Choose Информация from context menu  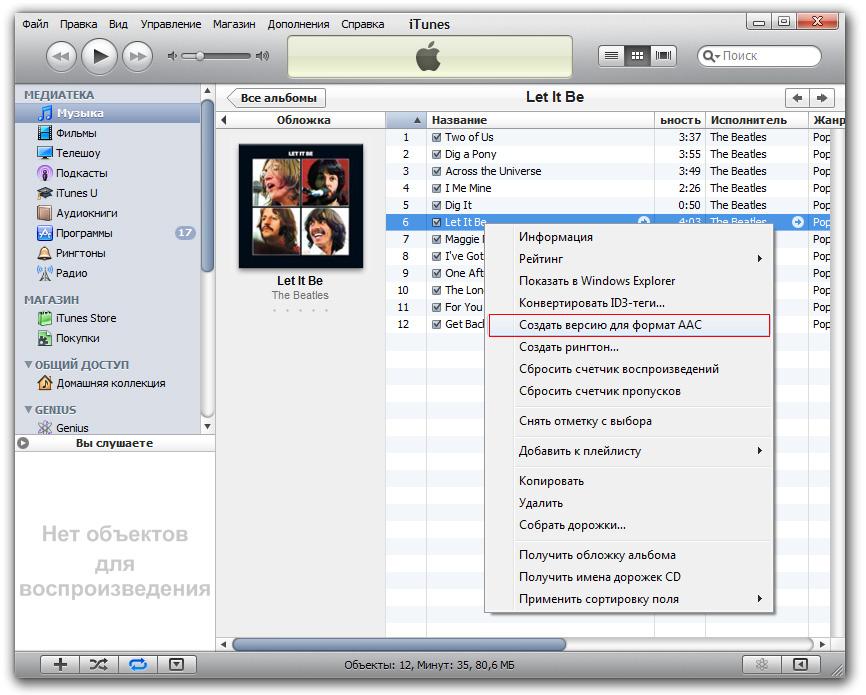(x=629, y=237)
